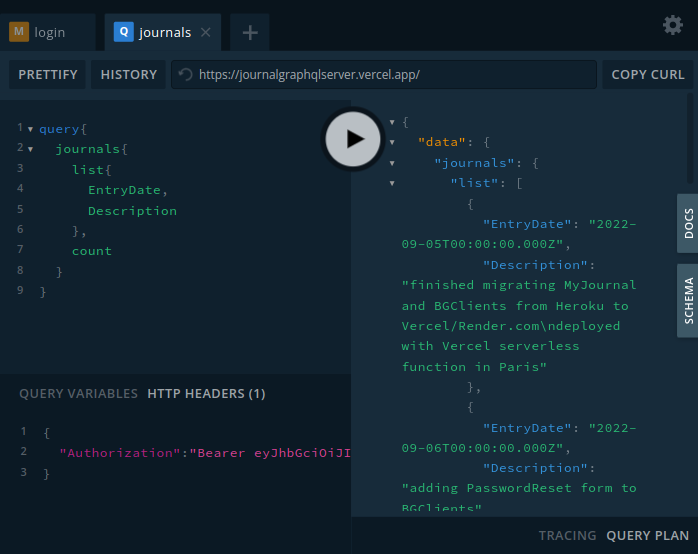This screenshot has height=554, width=698.
Task: Click the COPY CURL button
Action: [x=648, y=74]
